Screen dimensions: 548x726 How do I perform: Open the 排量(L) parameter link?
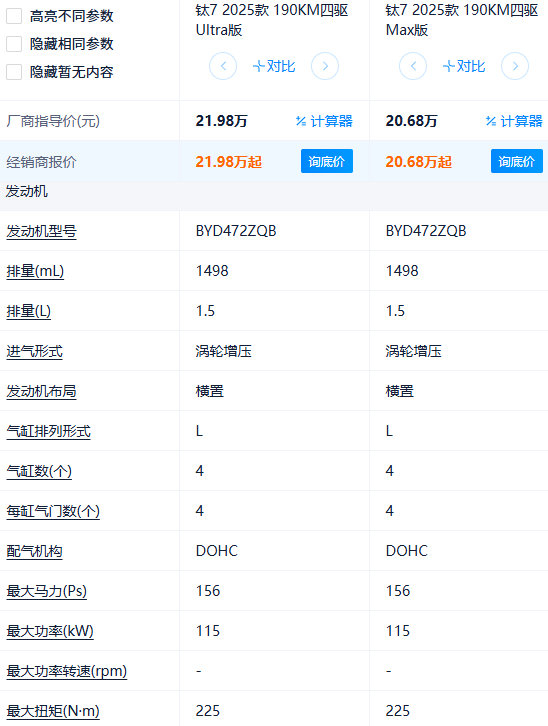(28, 311)
